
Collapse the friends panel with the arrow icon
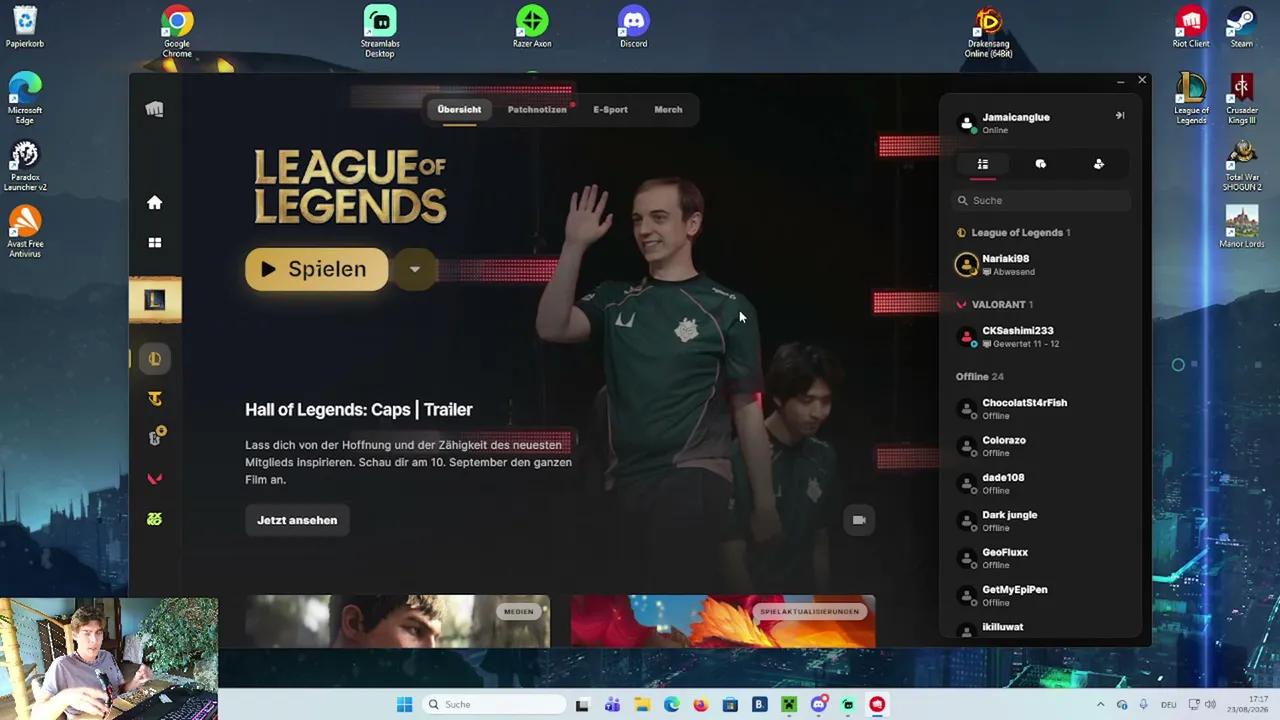tap(1120, 116)
